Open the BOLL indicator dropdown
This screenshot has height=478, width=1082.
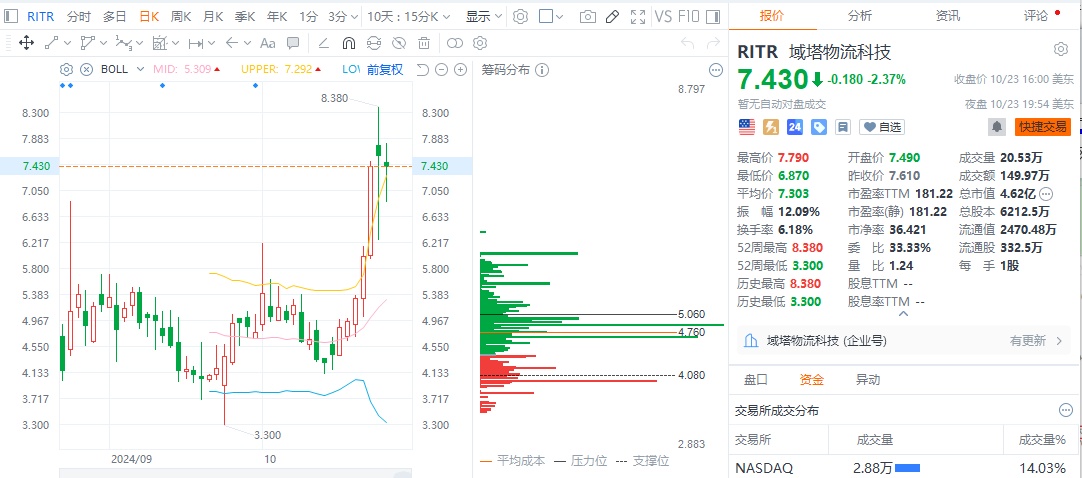tap(121, 69)
